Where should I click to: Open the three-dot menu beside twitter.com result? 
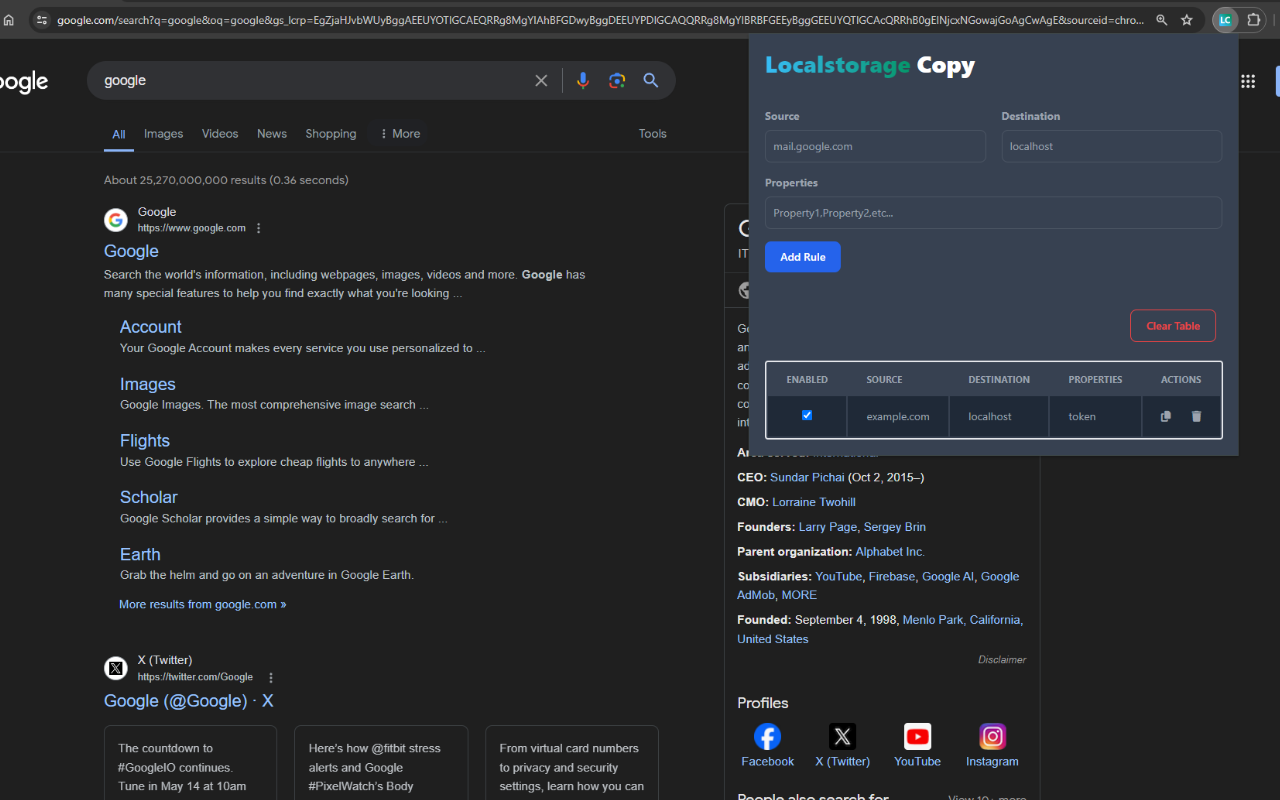pos(271,677)
